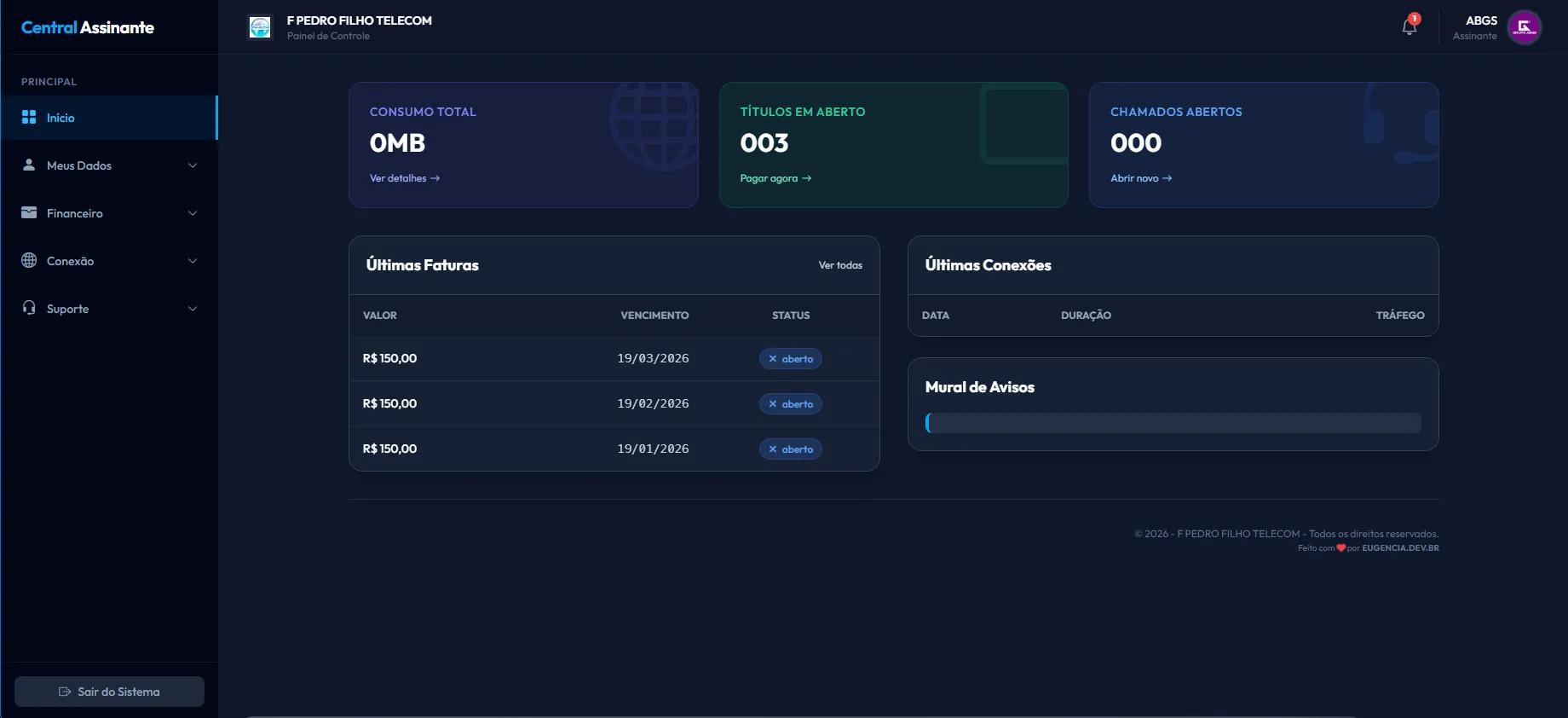Click Abrir novo under Chamados Abertos
This screenshot has width=1568, height=718.
[x=1140, y=178]
